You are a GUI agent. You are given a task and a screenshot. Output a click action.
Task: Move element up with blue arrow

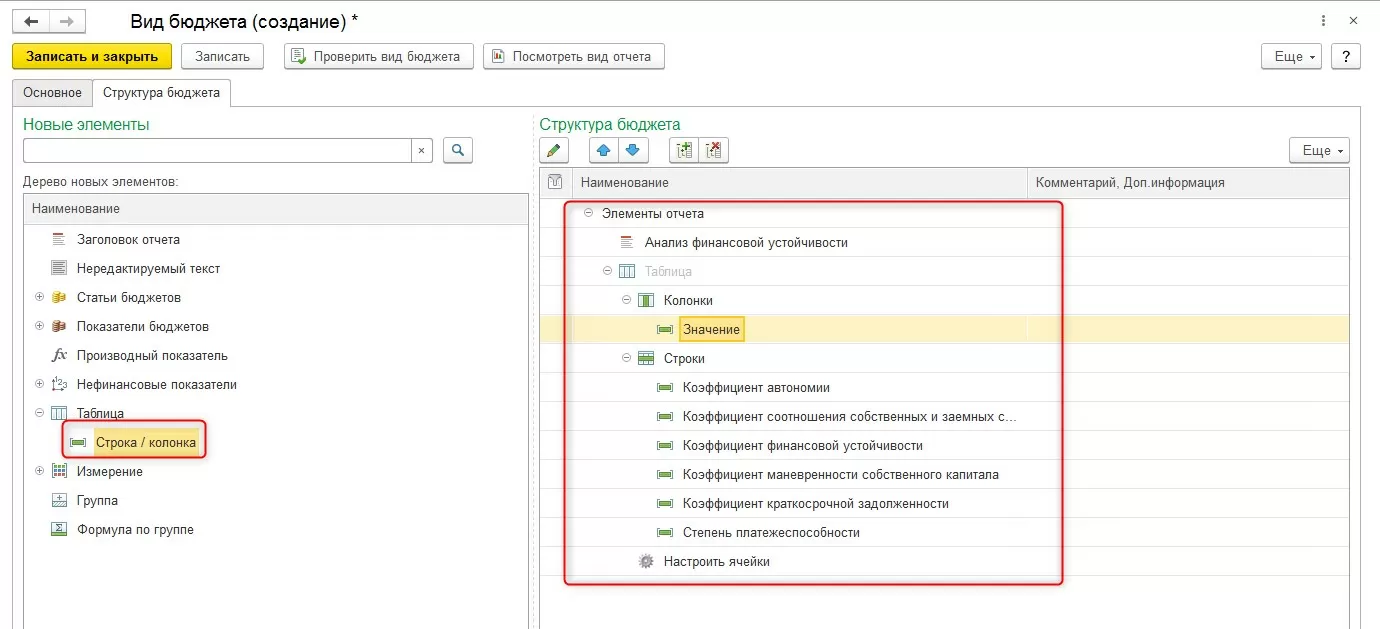coord(603,150)
